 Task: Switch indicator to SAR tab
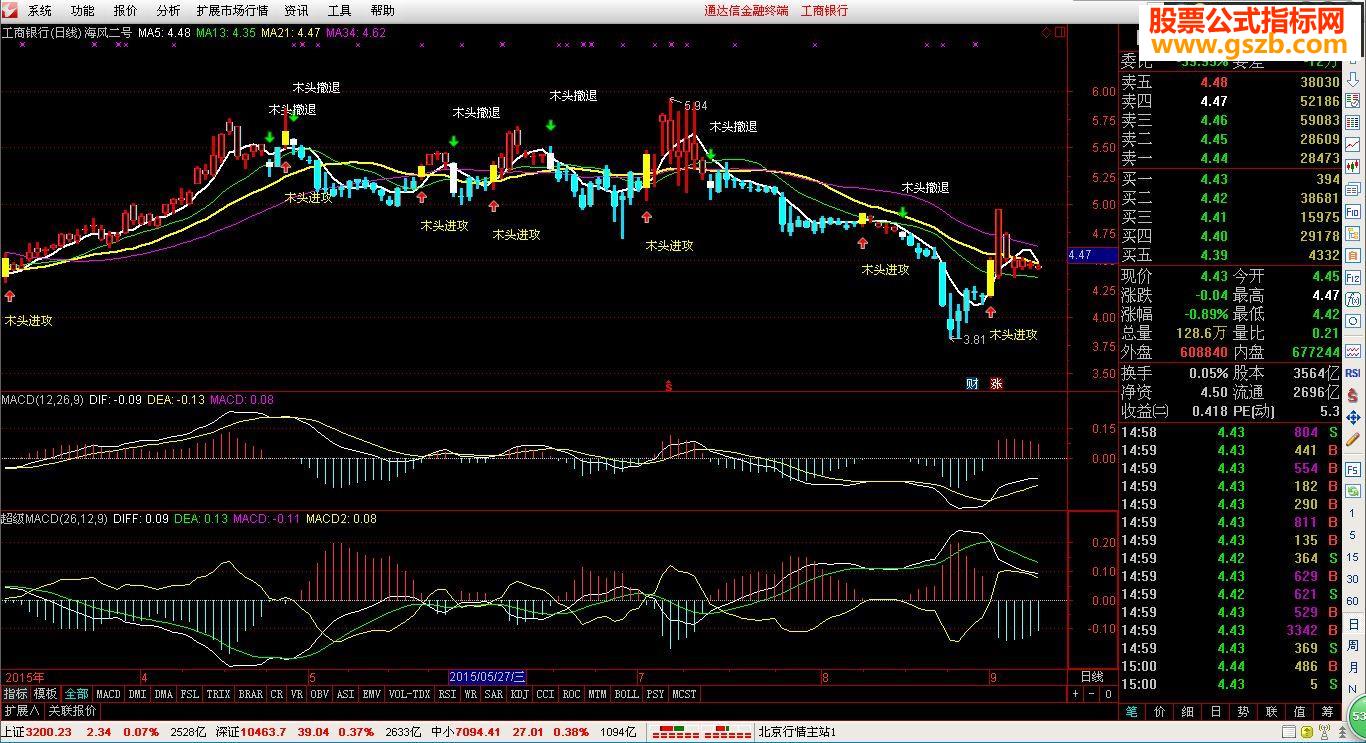tap(494, 694)
